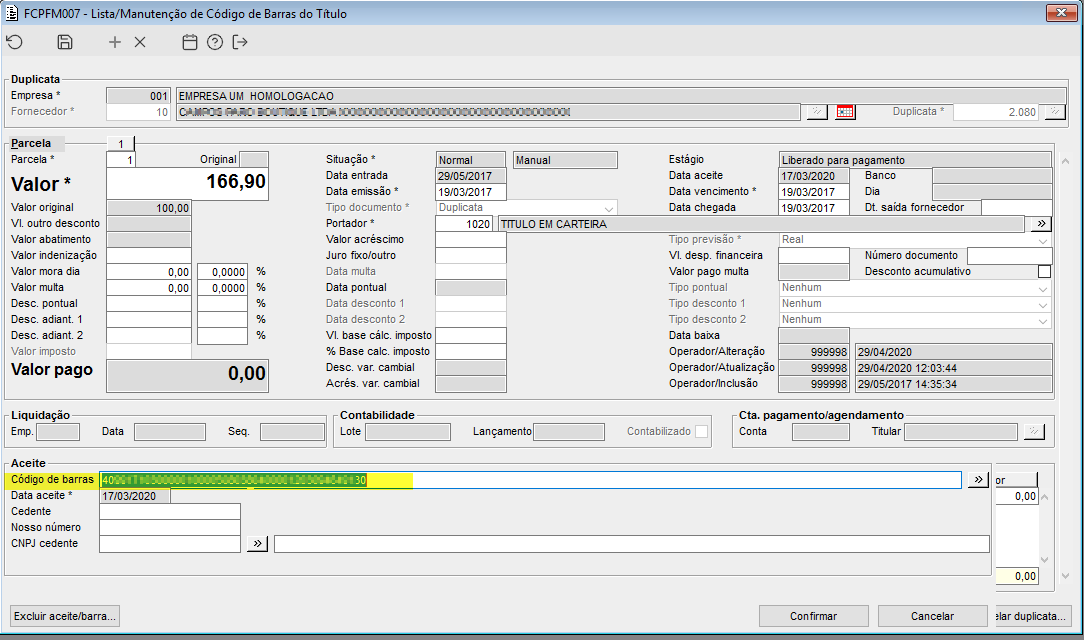Click the » button beside Código de barras
This screenshot has width=1084, height=640.
pos(978,480)
